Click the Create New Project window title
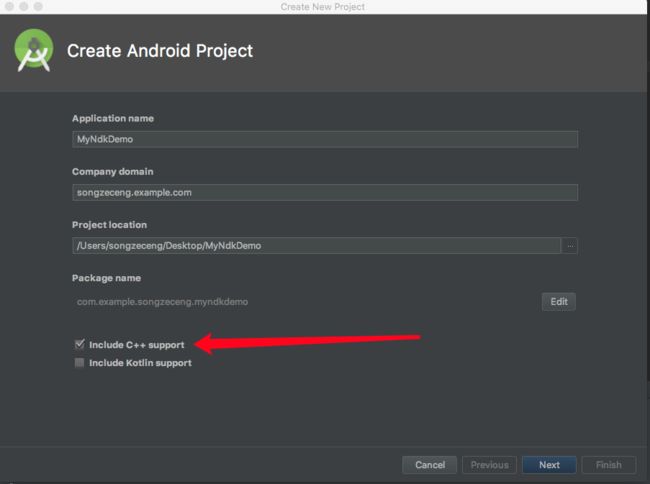Image resolution: width=650 pixels, height=484 pixels. pos(323,7)
